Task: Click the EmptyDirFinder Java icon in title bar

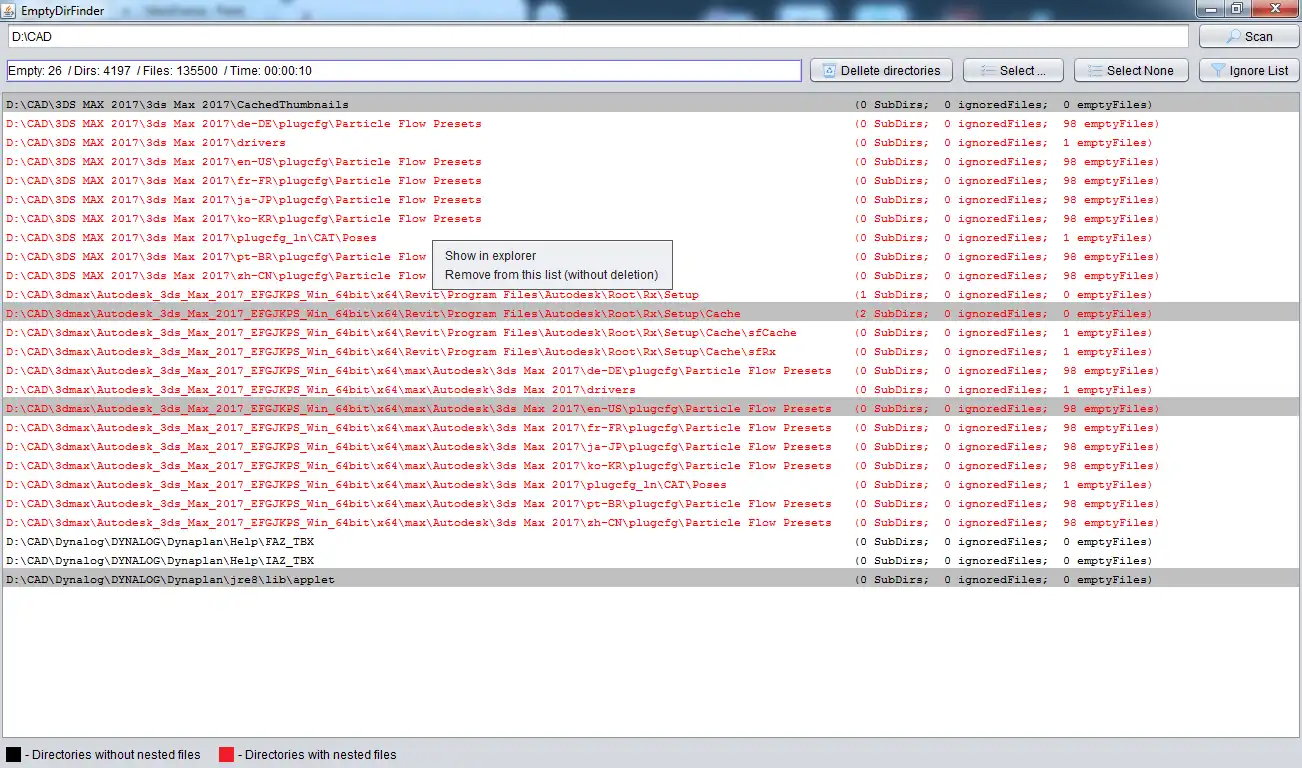Action: (x=10, y=10)
